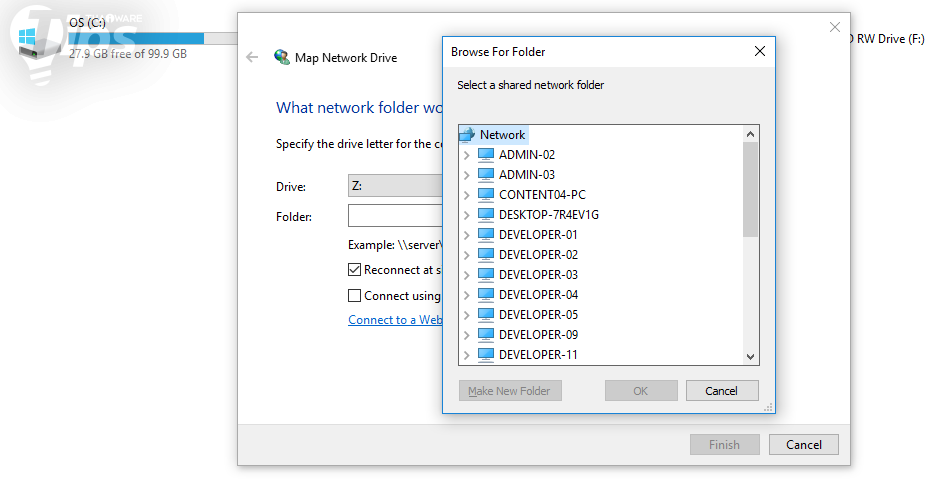
Task: Click the Map Network Drive globe icon
Action: (282, 57)
